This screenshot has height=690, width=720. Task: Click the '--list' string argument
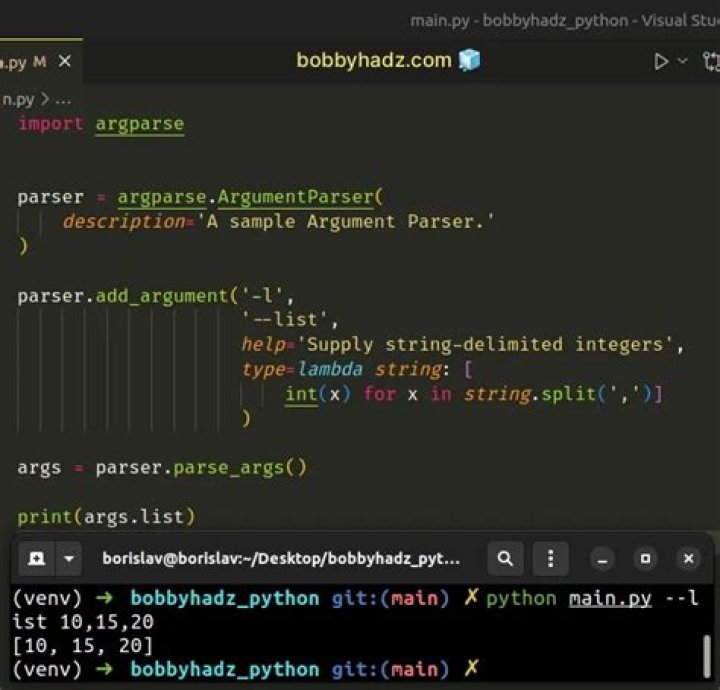(x=285, y=320)
